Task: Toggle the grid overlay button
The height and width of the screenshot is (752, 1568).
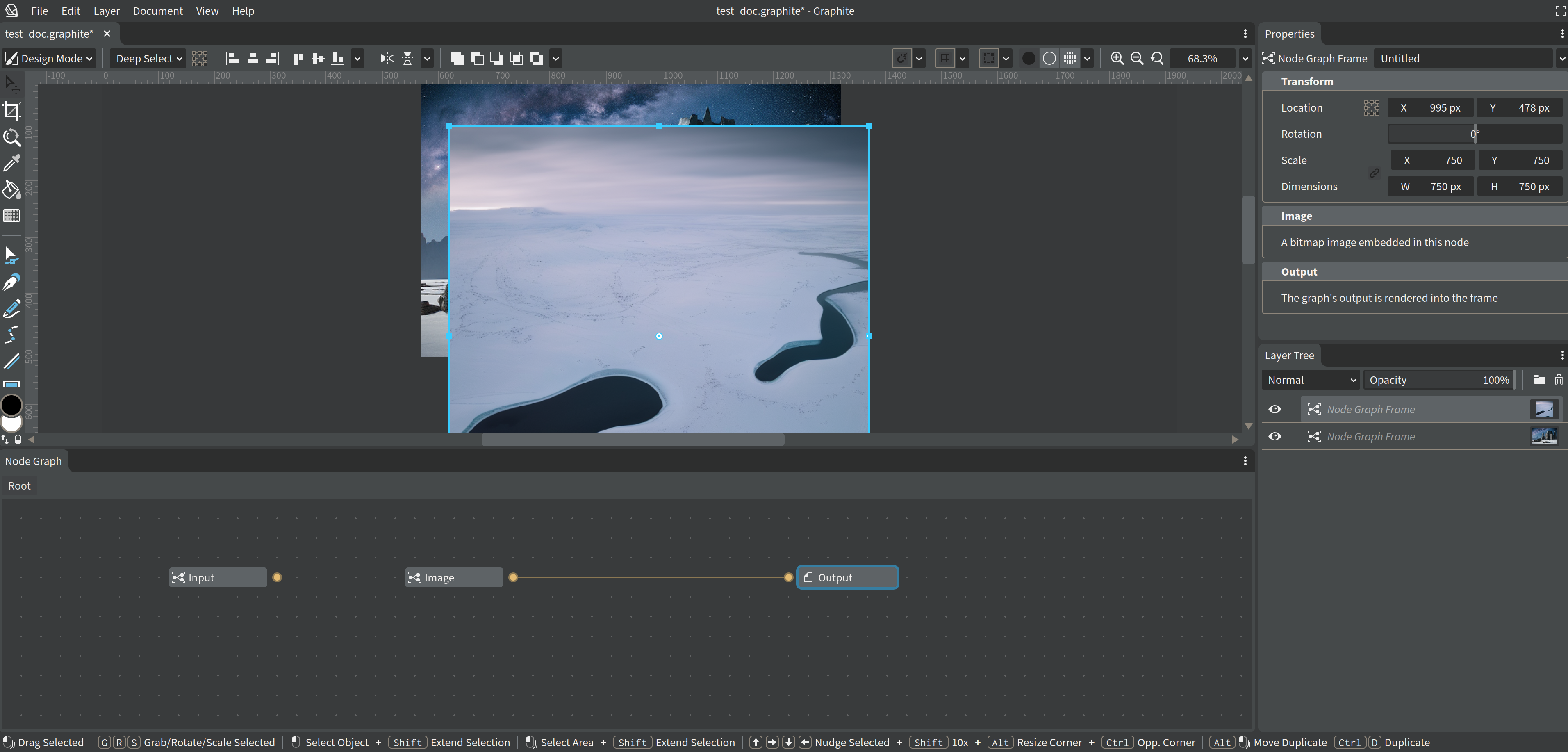Action: point(1070,59)
